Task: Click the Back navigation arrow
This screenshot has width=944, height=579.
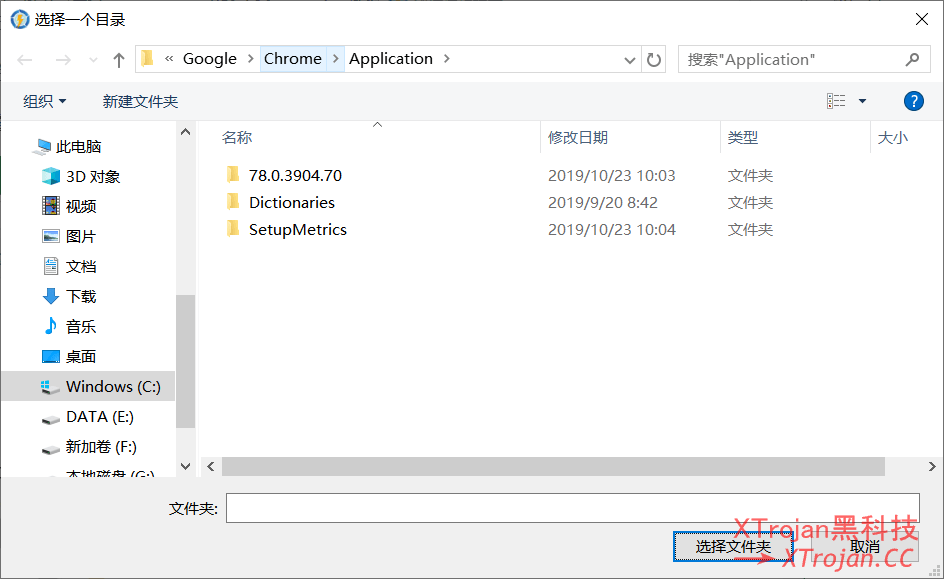Action: point(25,60)
